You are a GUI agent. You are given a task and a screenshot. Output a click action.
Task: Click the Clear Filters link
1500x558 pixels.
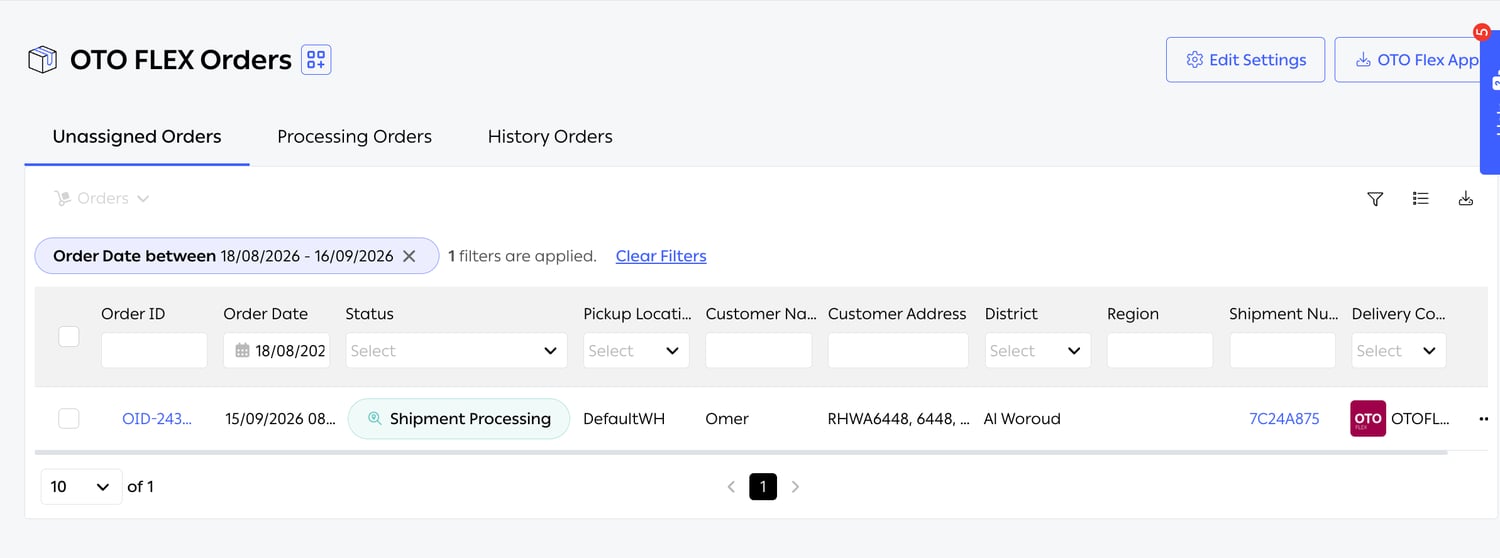pyautogui.click(x=661, y=256)
